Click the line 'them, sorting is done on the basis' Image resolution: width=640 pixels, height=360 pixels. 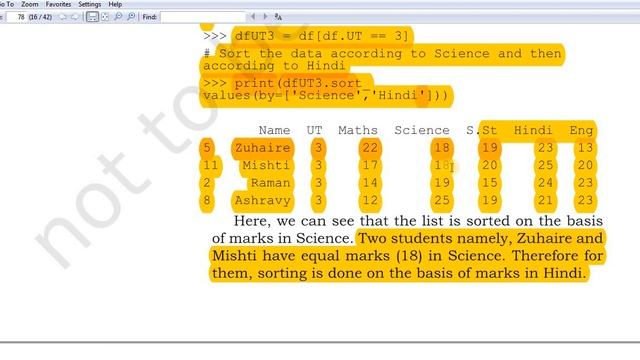point(399,273)
